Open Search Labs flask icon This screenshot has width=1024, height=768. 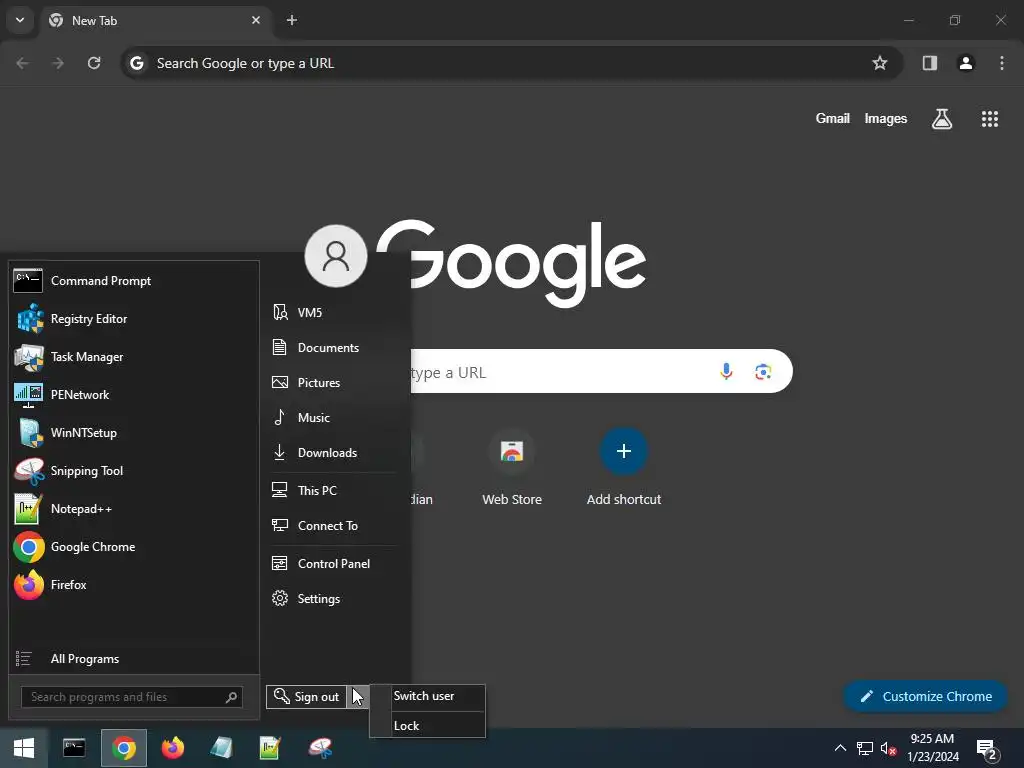(942, 118)
